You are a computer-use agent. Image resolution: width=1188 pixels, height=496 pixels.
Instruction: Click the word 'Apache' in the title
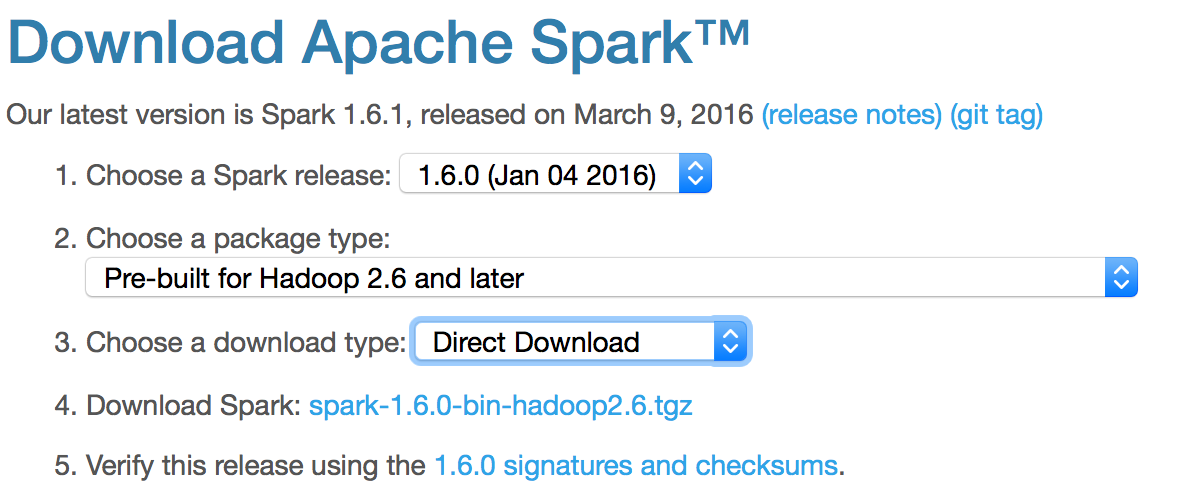(410, 44)
